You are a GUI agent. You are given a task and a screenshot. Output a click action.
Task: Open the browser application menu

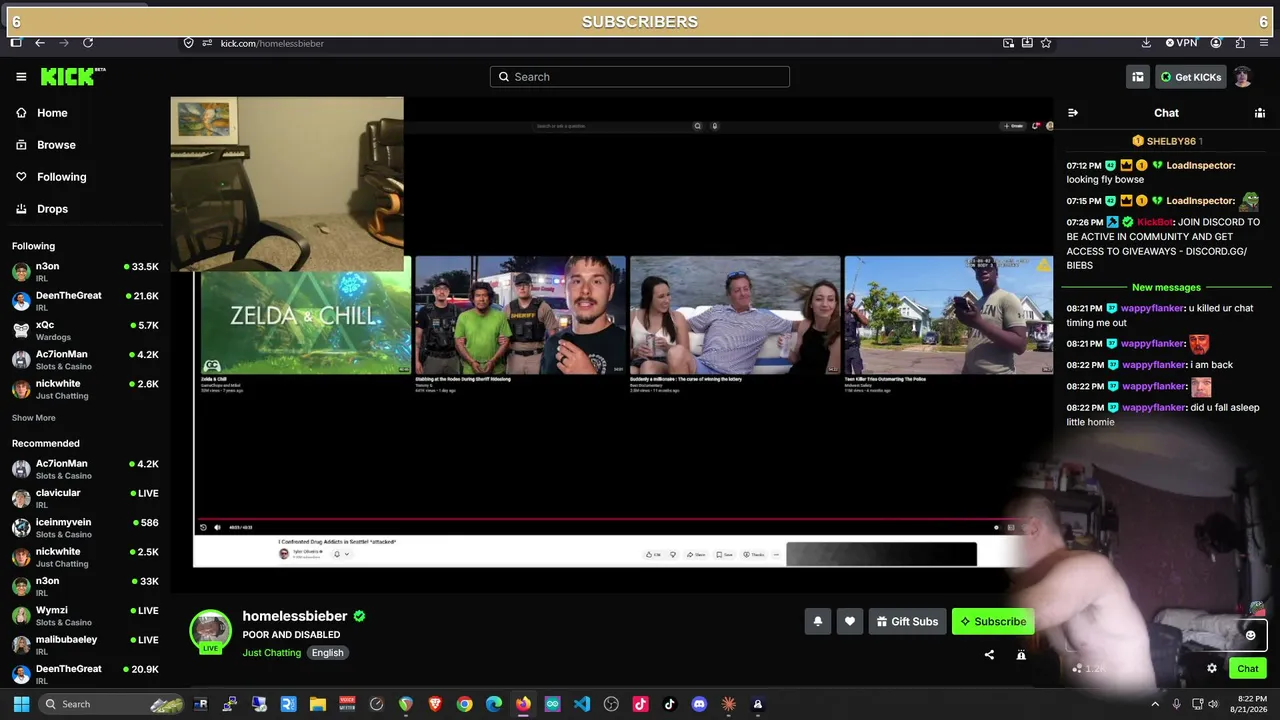[1264, 43]
